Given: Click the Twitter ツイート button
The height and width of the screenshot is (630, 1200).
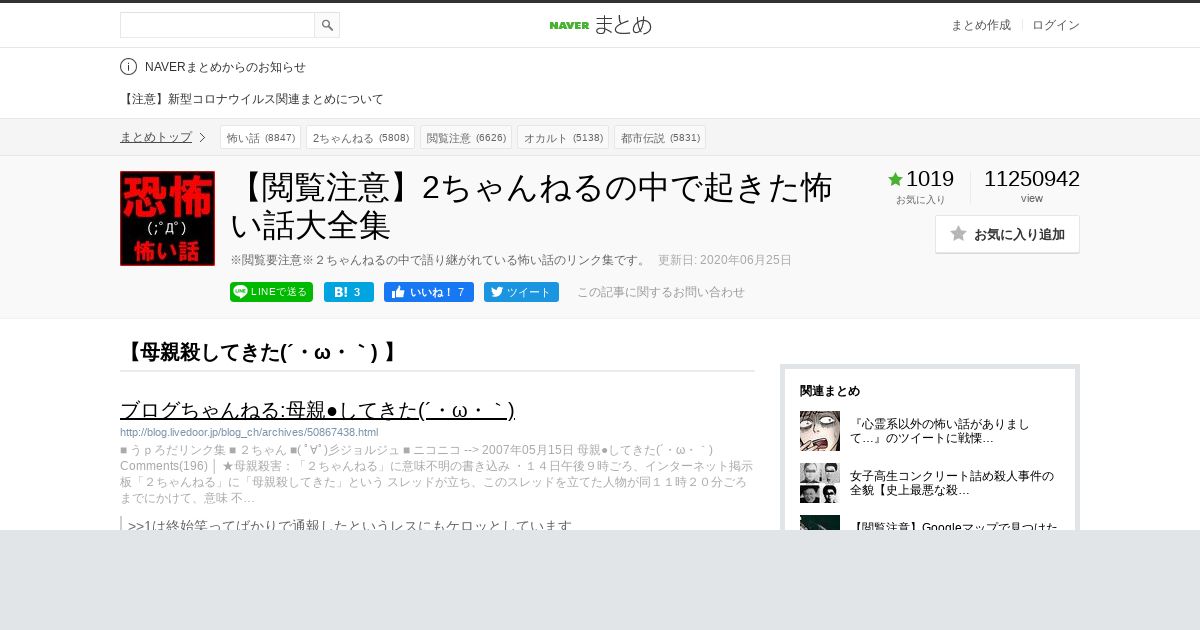Looking at the screenshot, I should [x=521, y=292].
